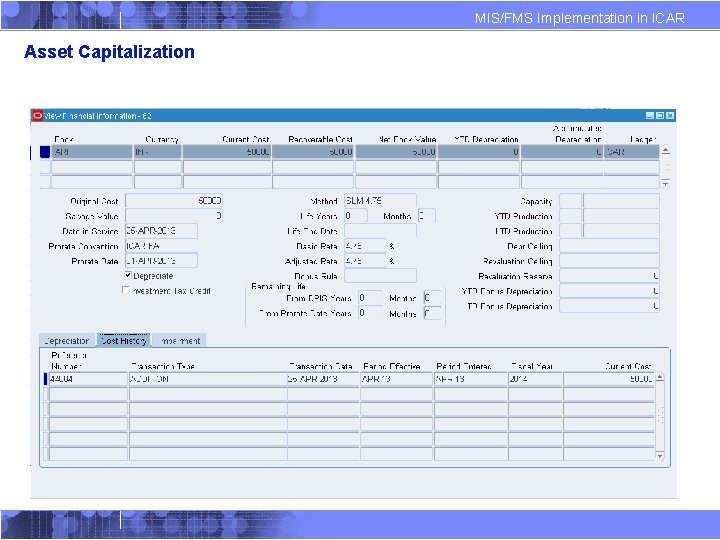The width and height of the screenshot is (720, 540).
Task: Click the Prorate Convention field
Action: (x=162, y=246)
